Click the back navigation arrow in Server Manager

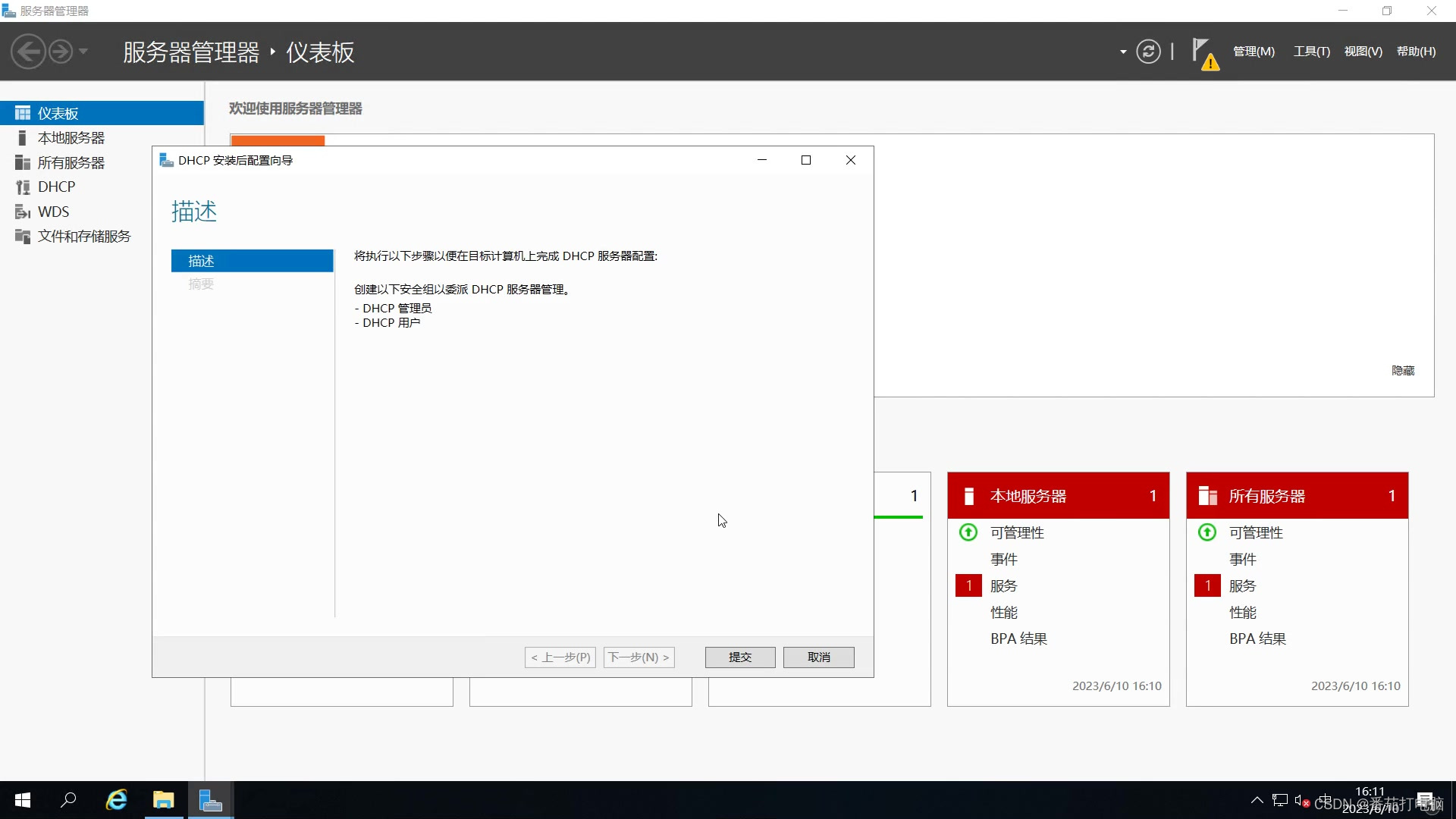pos(29,52)
